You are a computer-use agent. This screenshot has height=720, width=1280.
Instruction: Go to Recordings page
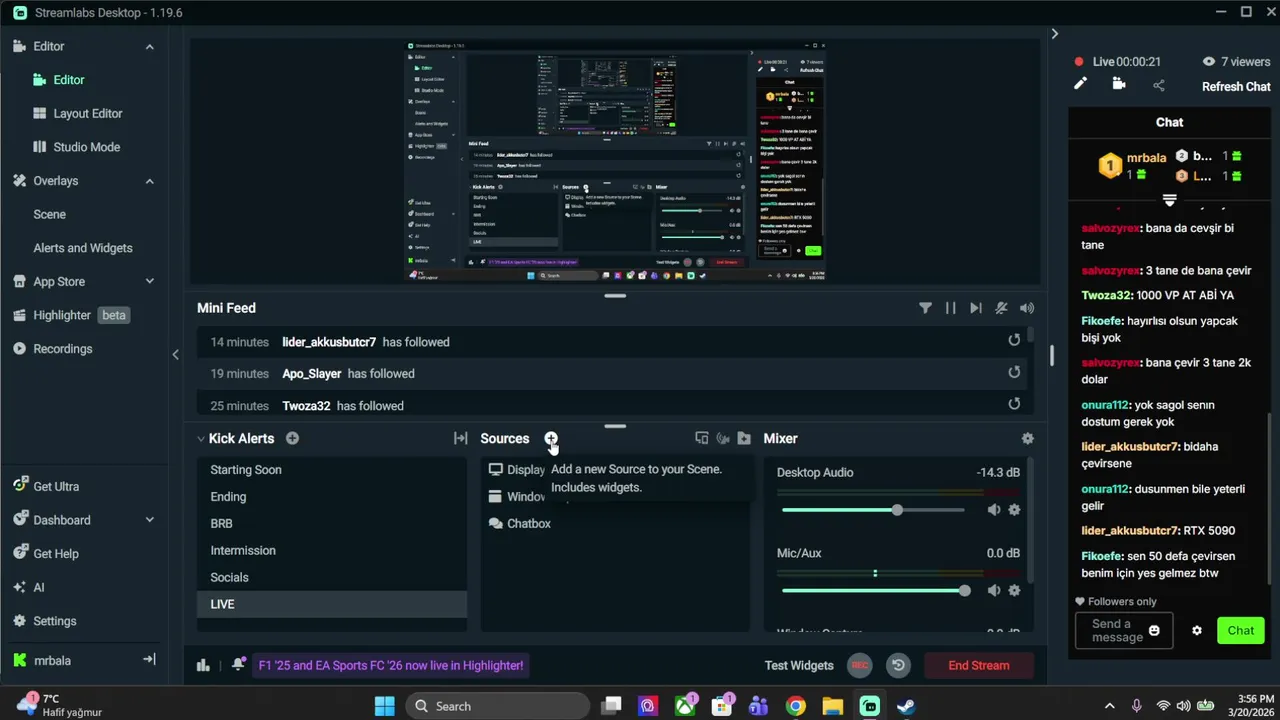point(54,349)
